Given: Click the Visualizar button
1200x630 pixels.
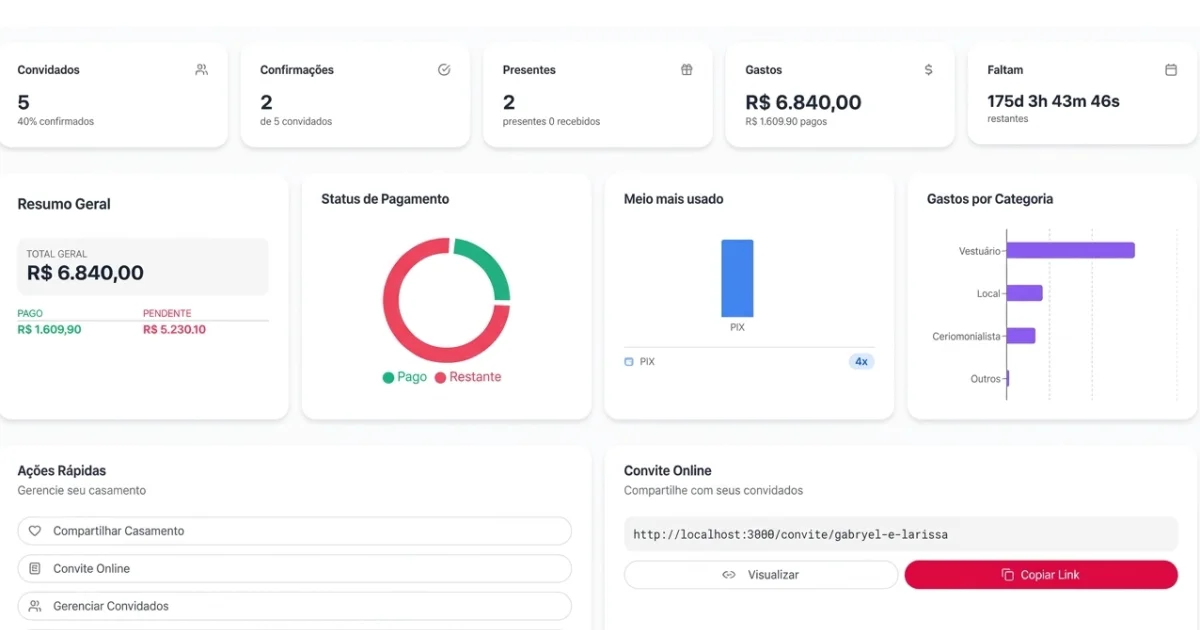Looking at the screenshot, I should [x=761, y=575].
